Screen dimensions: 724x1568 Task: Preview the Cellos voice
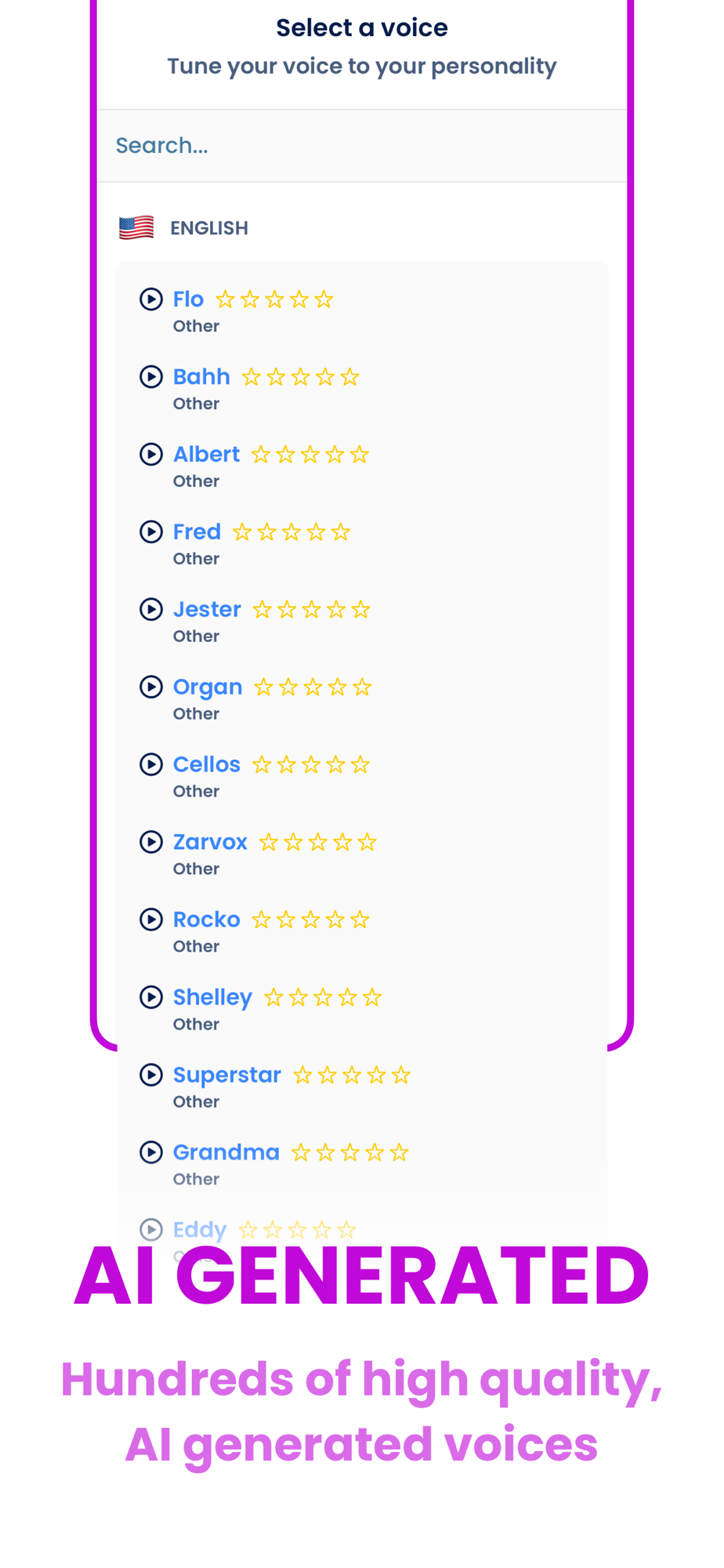tap(150, 764)
